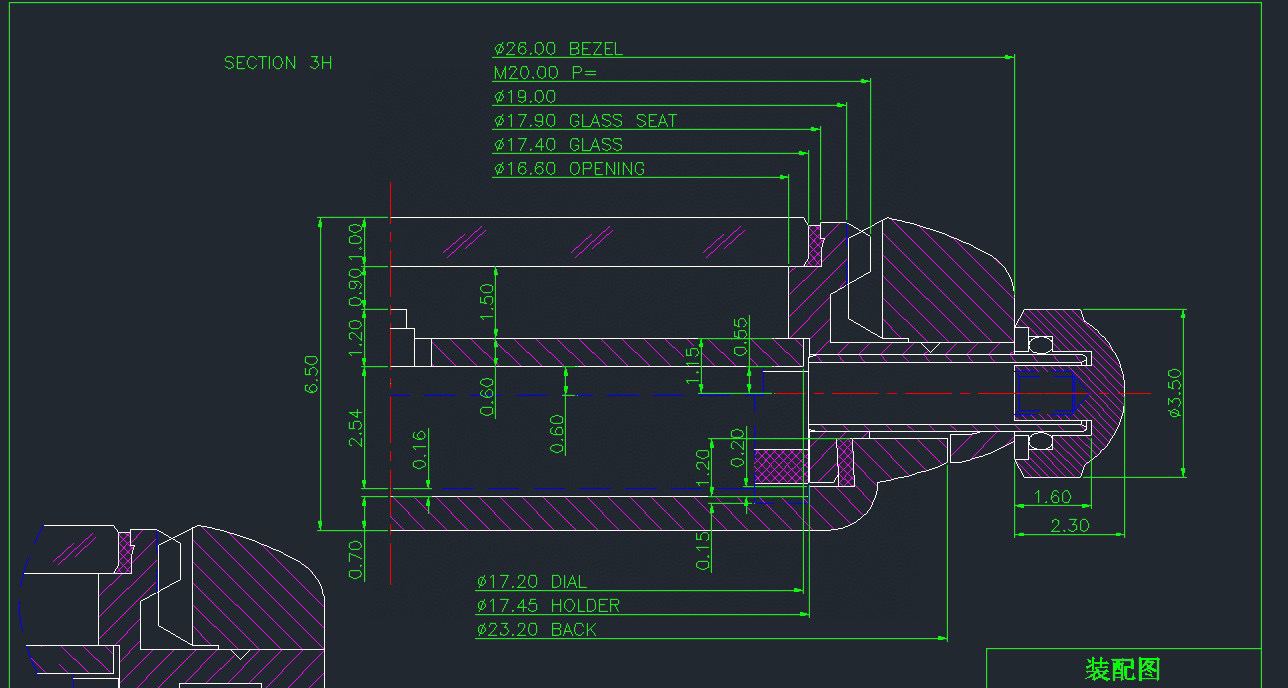Select the 0.55 dimension near the dial

(x=741, y=336)
